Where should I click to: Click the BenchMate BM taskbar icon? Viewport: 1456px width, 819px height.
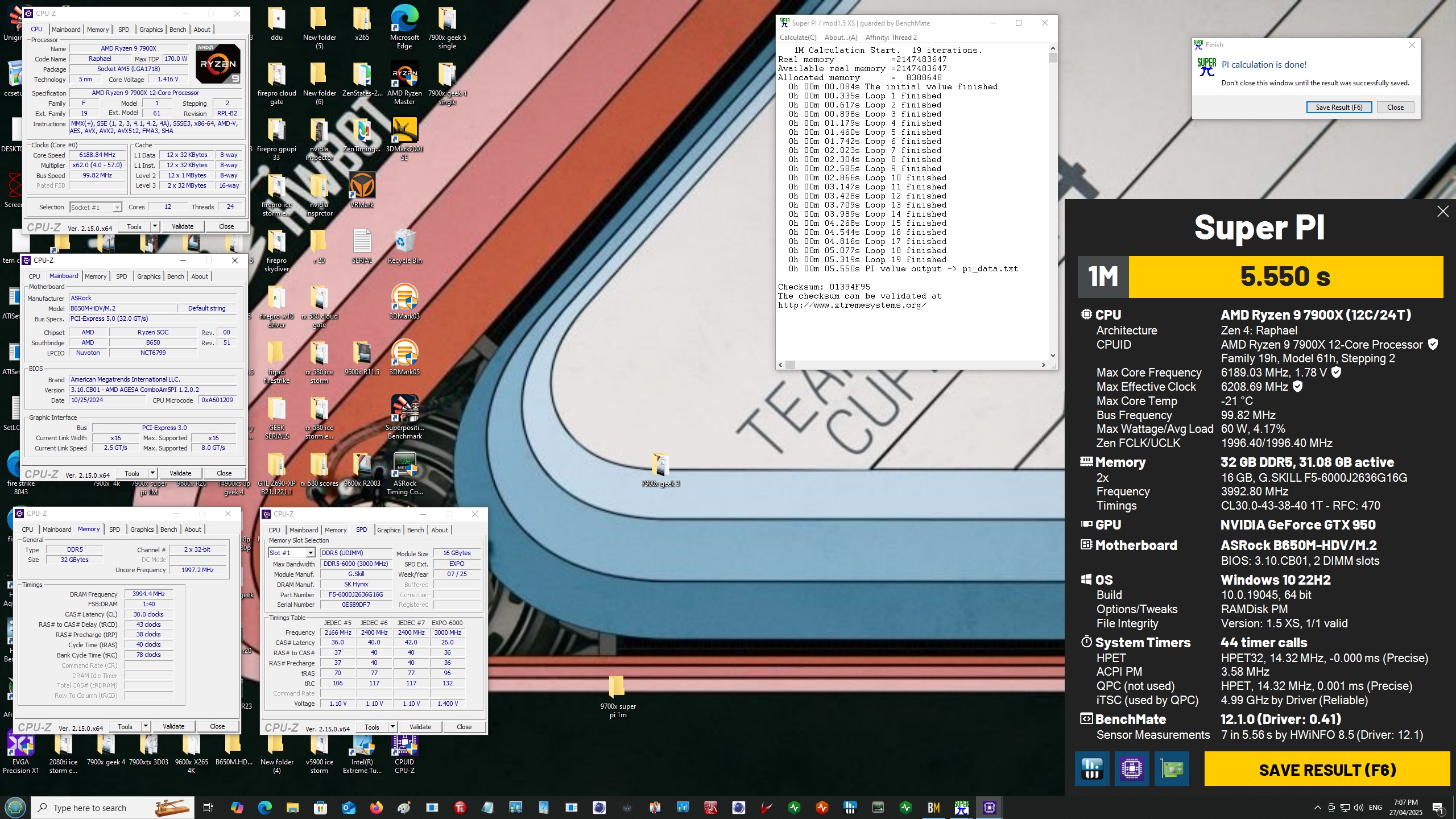[933, 807]
